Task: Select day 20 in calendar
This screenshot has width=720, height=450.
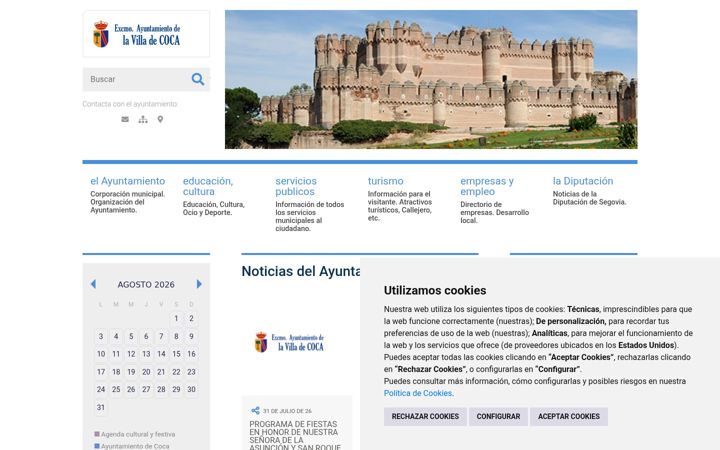Action: (146, 372)
